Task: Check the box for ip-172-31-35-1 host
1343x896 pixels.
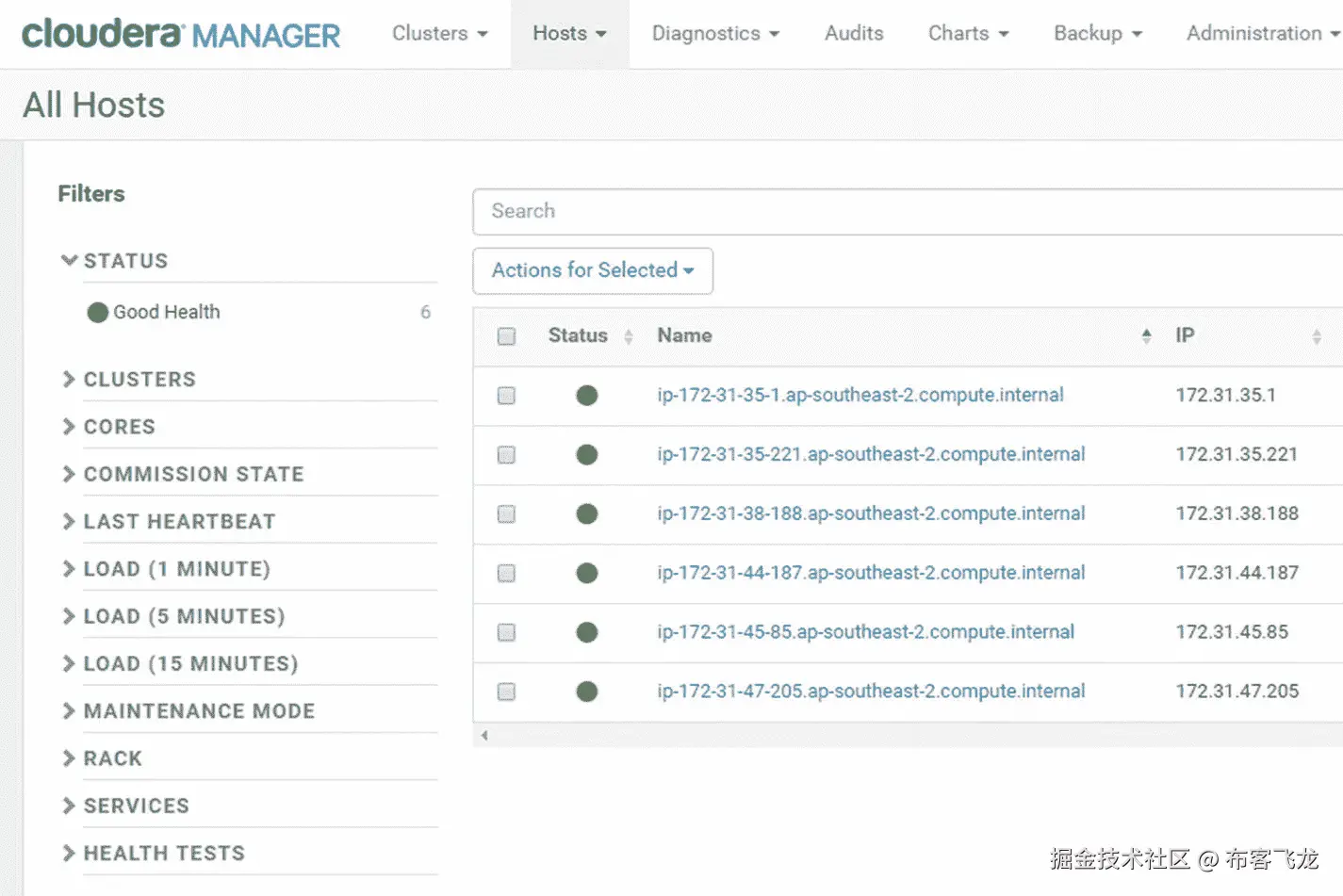Action: click(506, 396)
